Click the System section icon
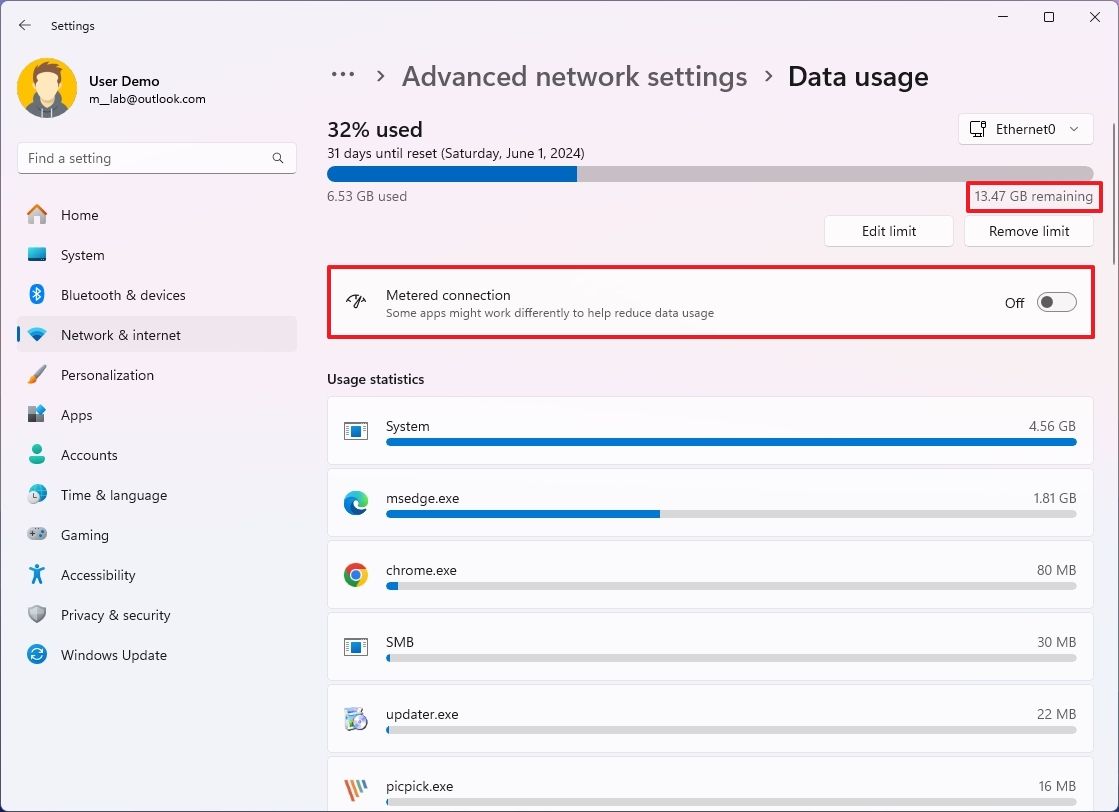The height and width of the screenshot is (812, 1119). click(x=38, y=255)
